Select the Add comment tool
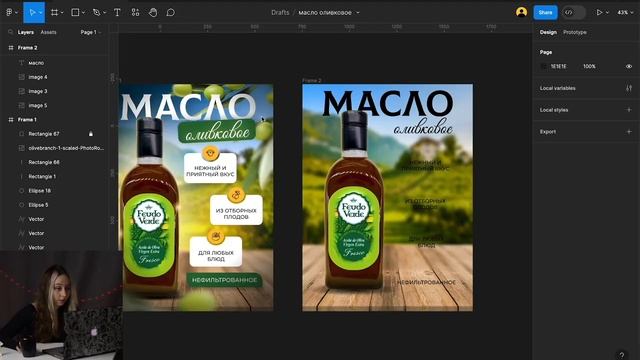Viewport: 640px width, 360px height. click(x=171, y=13)
